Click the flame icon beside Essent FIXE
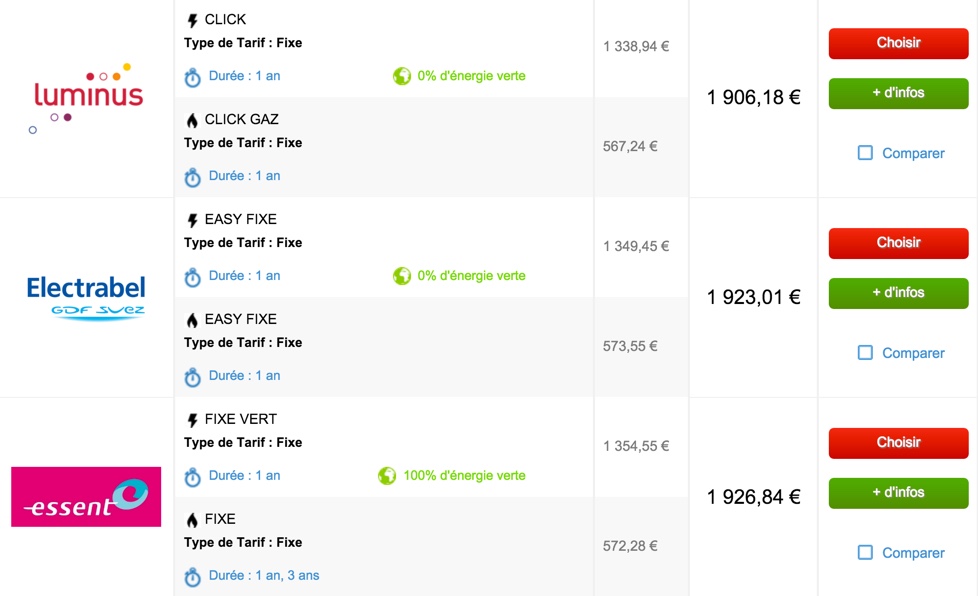Image resolution: width=978 pixels, height=596 pixels. point(193,520)
